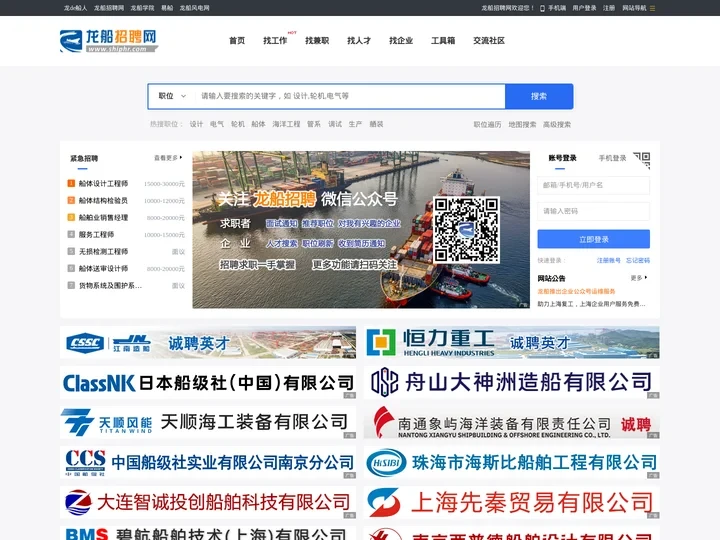Open 上海先秦贸易有限公司 banner

(512, 502)
